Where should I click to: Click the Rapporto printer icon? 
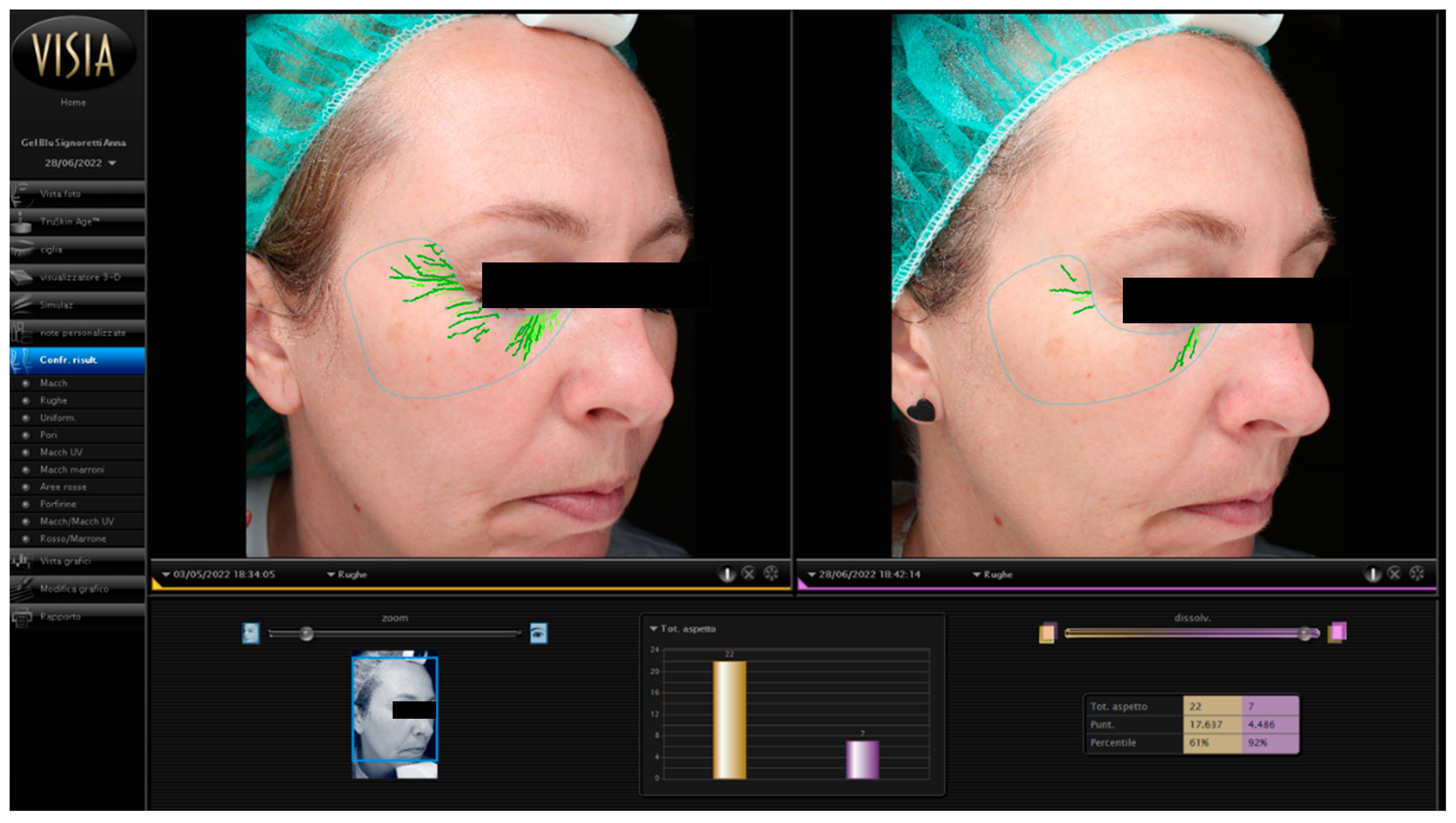coord(21,617)
